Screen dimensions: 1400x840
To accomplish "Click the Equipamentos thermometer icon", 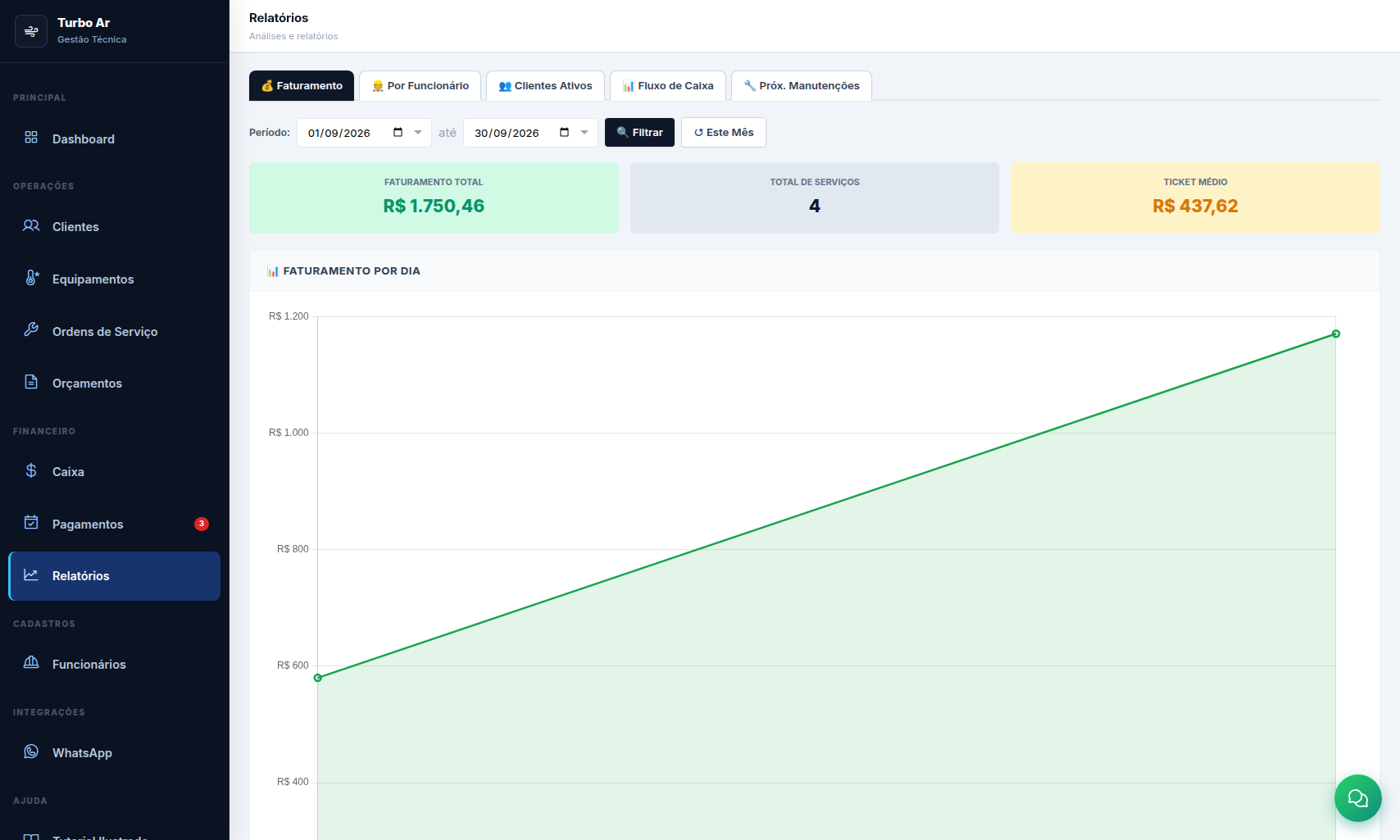I will point(31,278).
